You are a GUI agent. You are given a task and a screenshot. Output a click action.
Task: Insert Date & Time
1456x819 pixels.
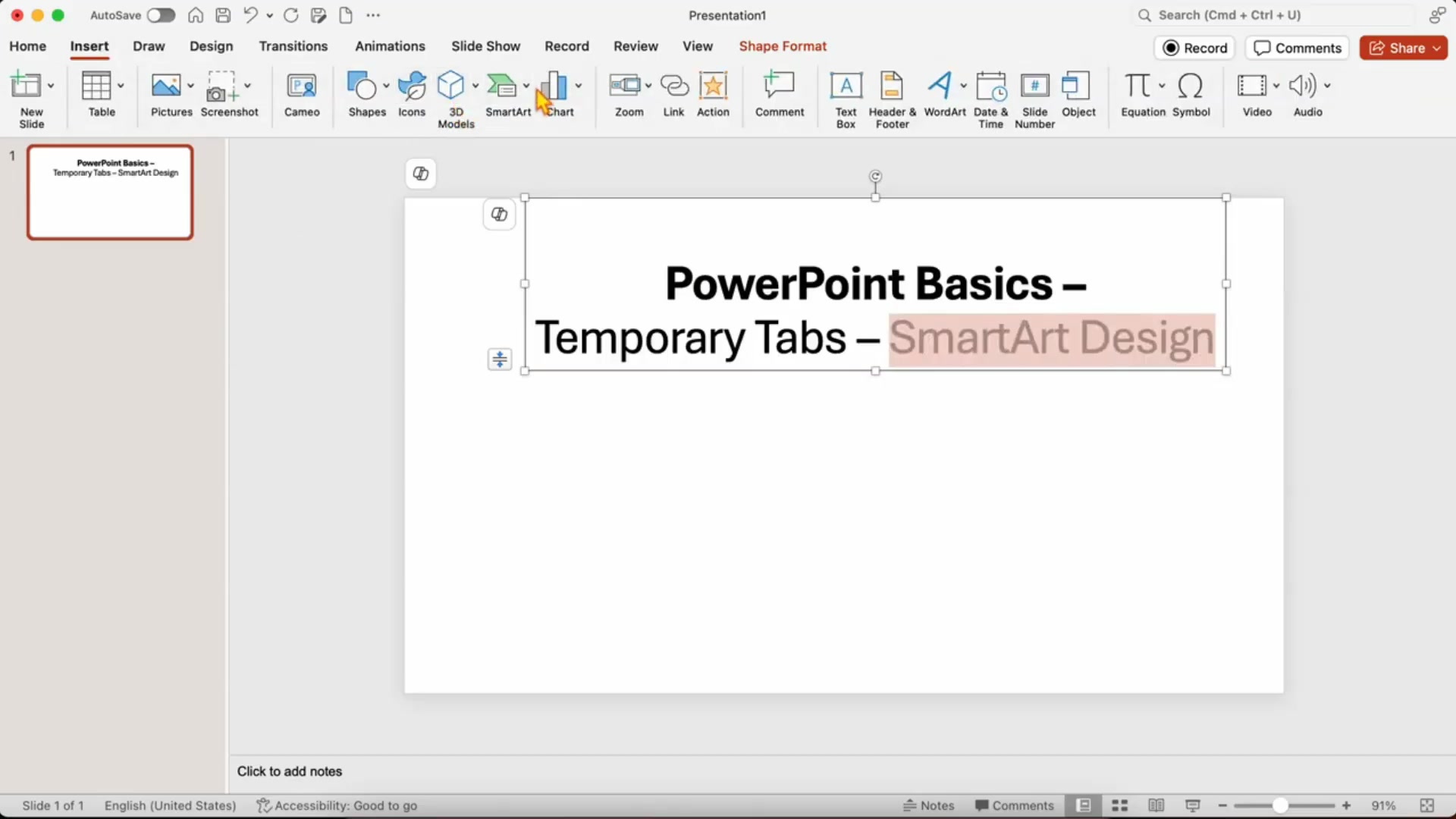click(990, 99)
